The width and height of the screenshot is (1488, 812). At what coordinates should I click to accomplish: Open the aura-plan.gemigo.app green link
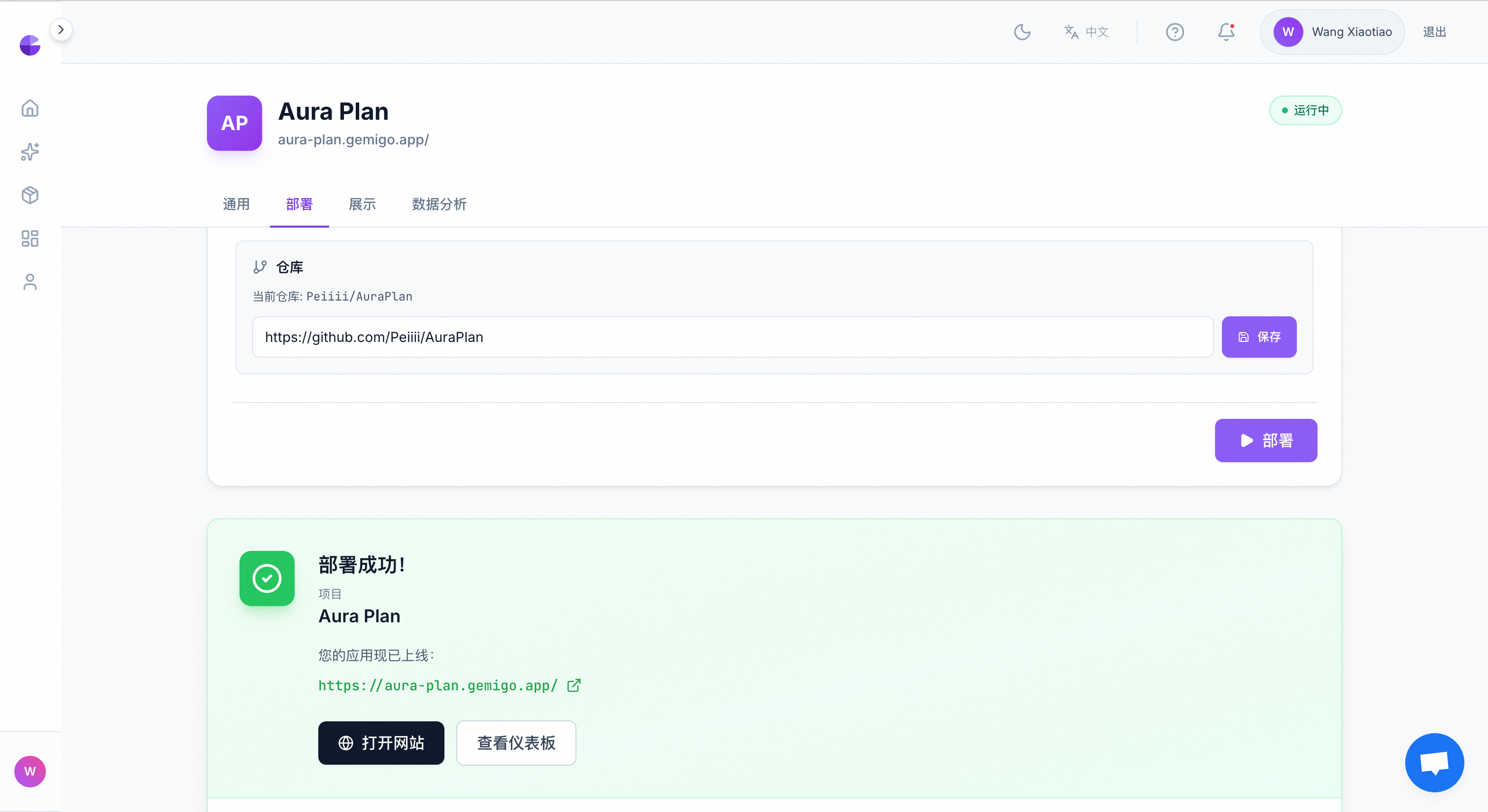pyautogui.click(x=438, y=685)
